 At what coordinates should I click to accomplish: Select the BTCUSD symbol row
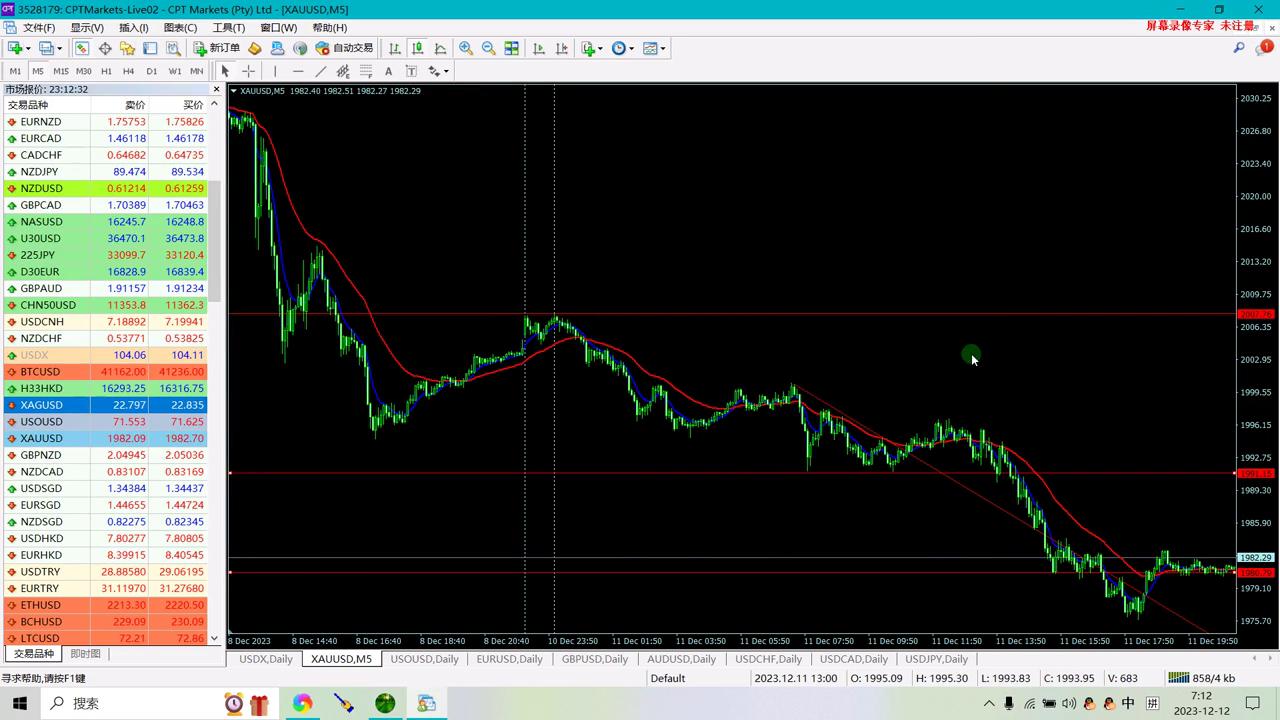pos(105,372)
